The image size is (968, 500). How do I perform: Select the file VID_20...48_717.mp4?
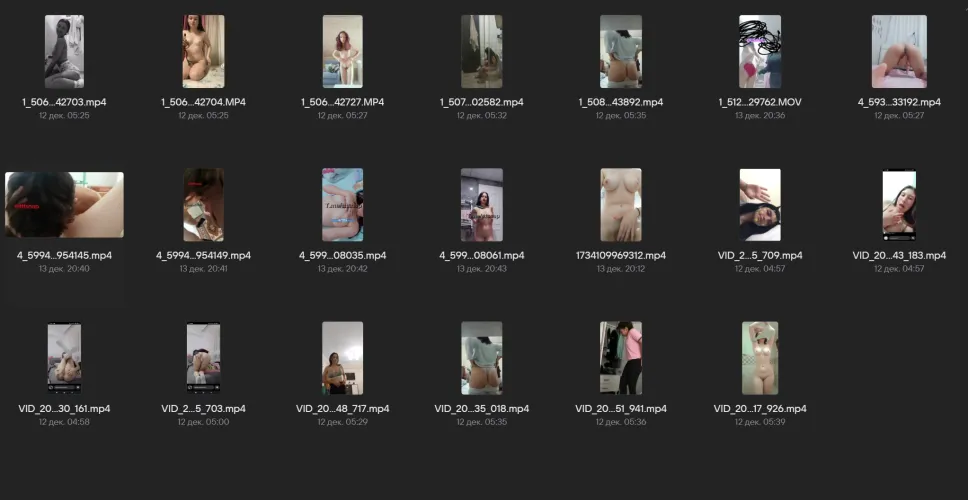click(342, 358)
